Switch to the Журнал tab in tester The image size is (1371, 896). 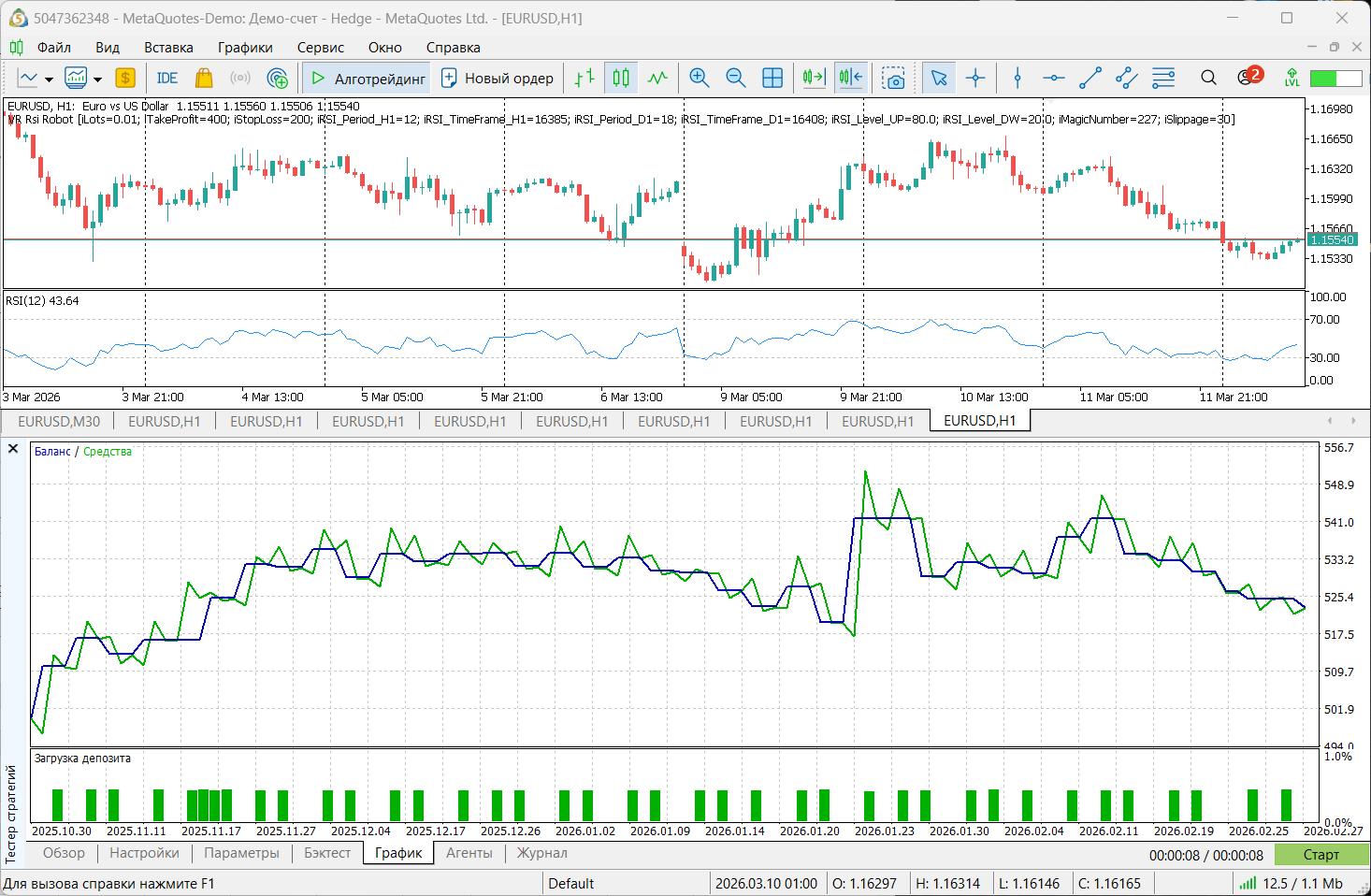click(x=541, y=852)
